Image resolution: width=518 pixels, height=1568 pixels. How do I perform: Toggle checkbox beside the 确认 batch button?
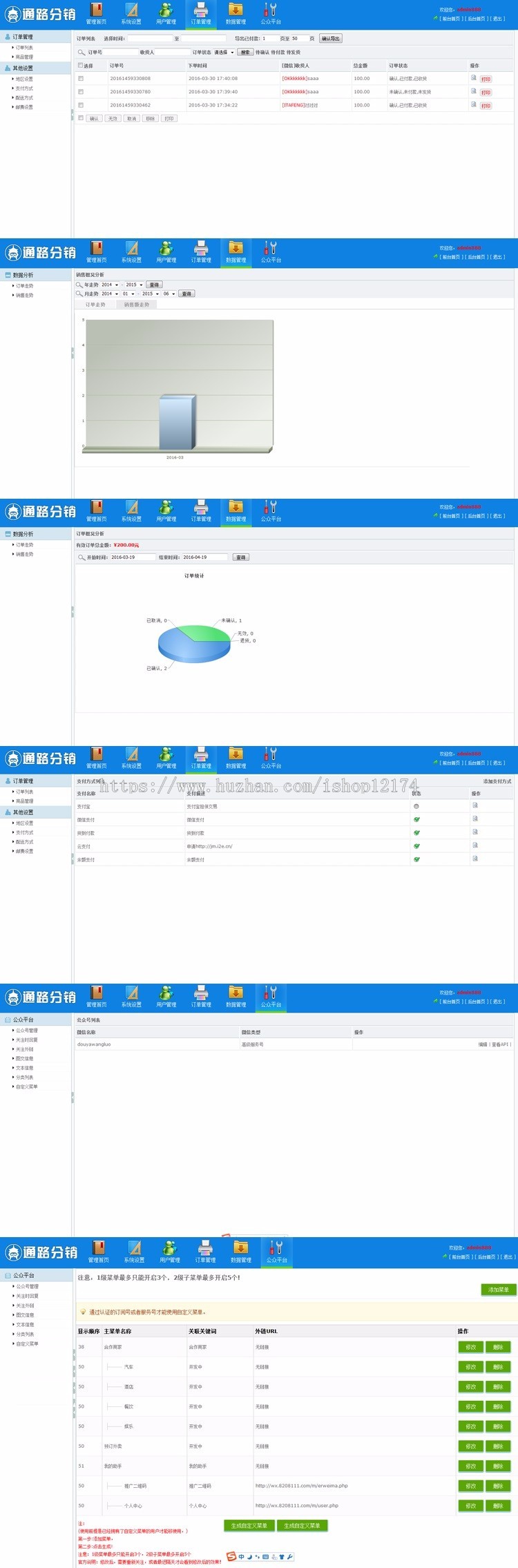point(81,118)
